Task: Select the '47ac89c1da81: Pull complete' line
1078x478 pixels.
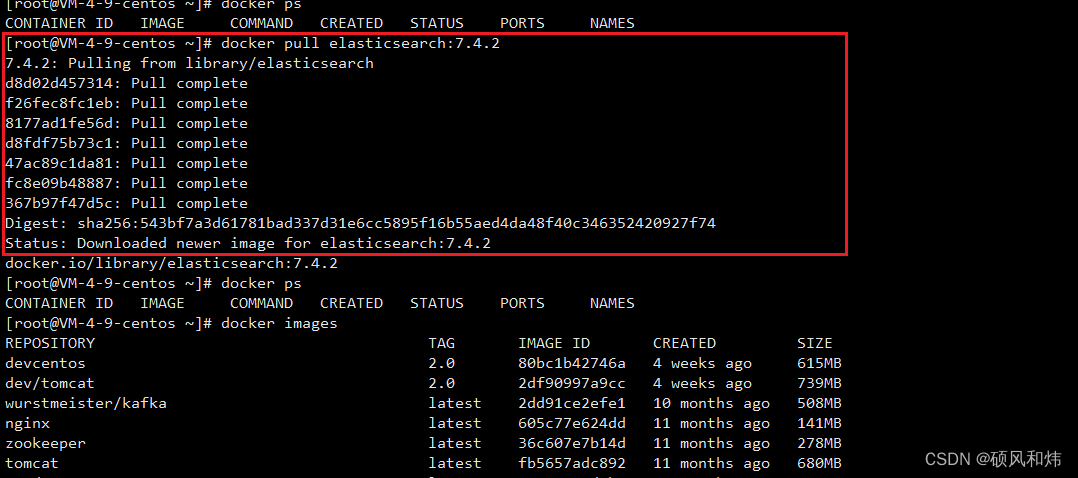Action: (x=126, y=163)
